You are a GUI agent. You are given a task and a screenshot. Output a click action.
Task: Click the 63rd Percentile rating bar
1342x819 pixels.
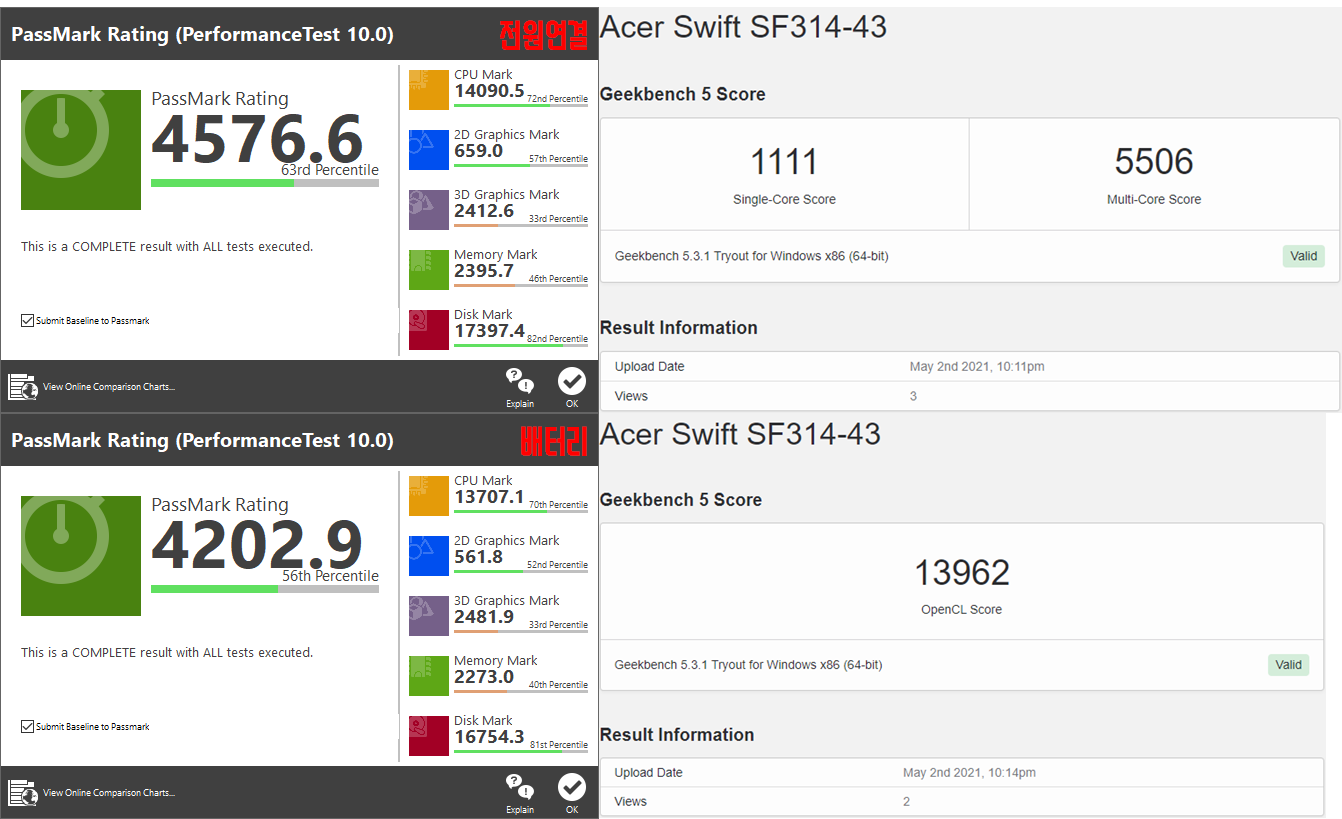265,183
